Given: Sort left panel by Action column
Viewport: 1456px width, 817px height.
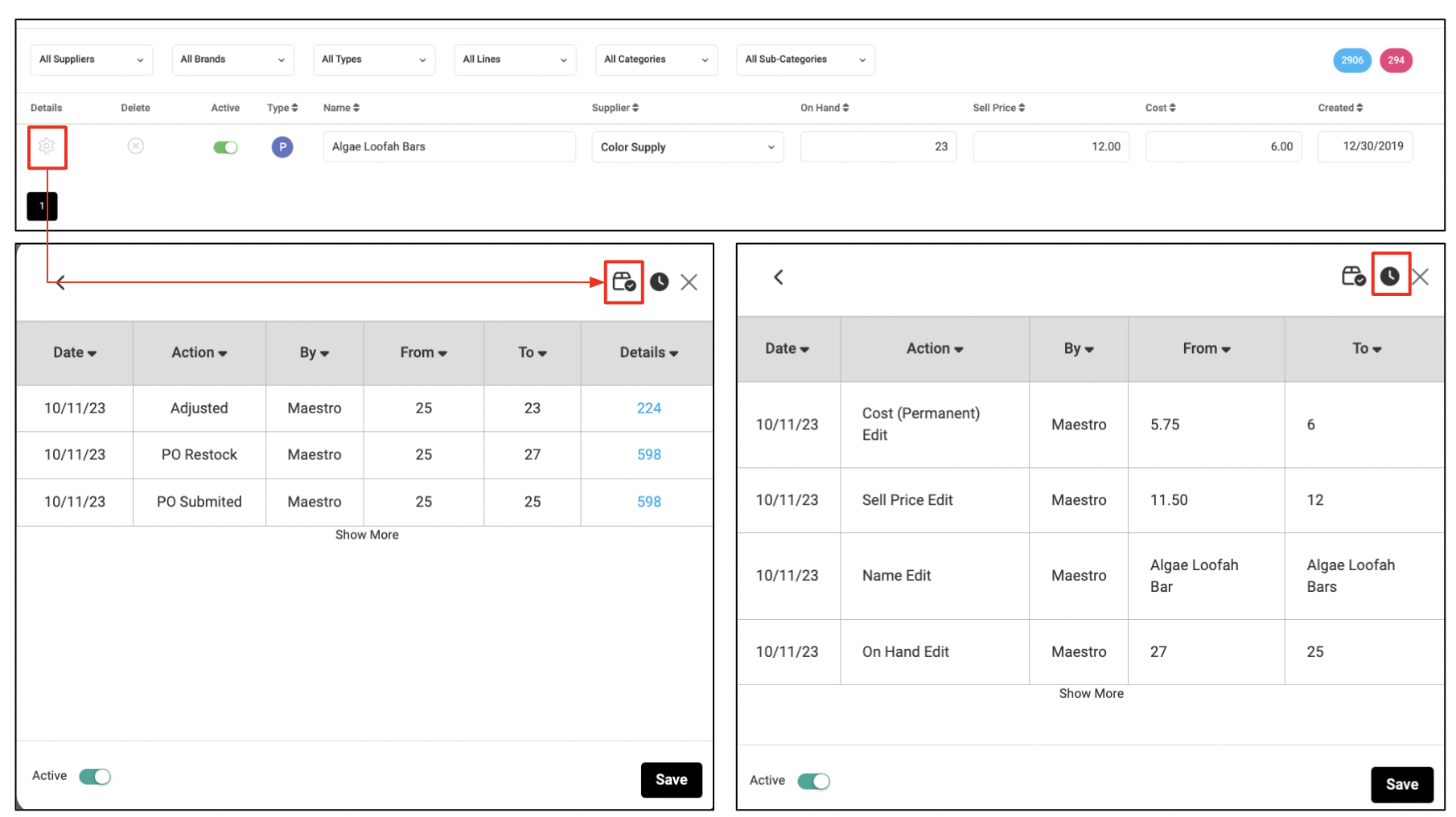Looking at the screenshot, I should (x=199, y=353).
